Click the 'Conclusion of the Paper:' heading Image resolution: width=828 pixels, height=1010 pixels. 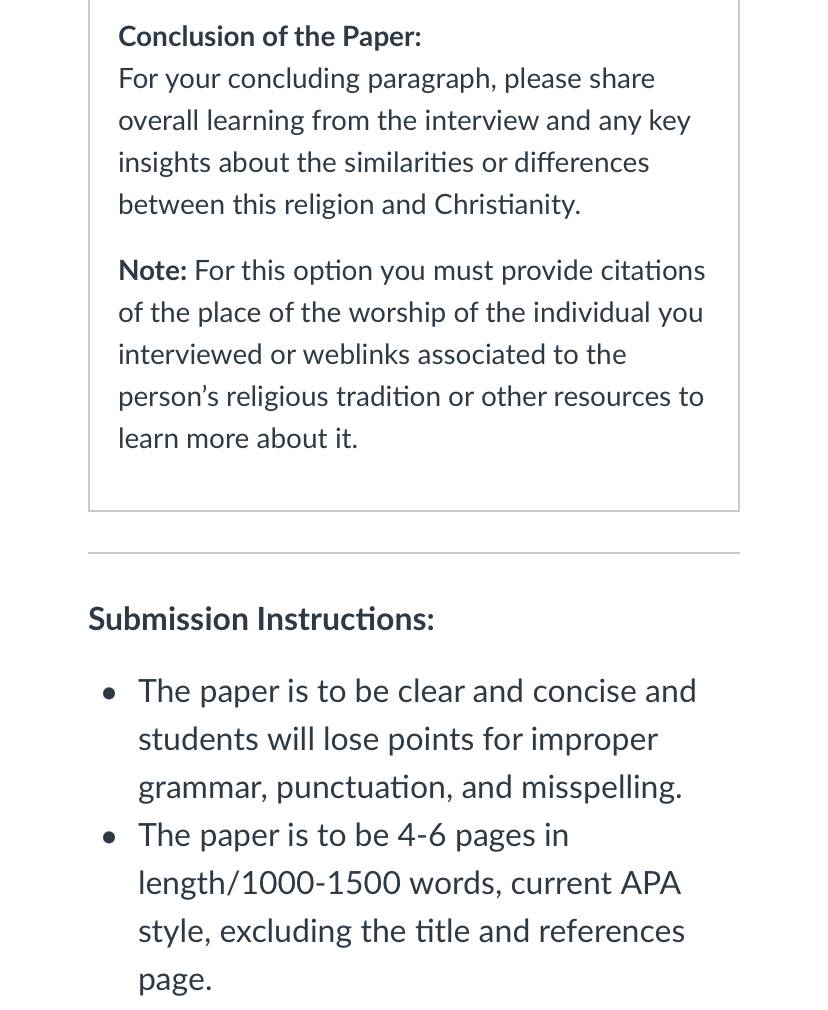(x=269, y=37)
